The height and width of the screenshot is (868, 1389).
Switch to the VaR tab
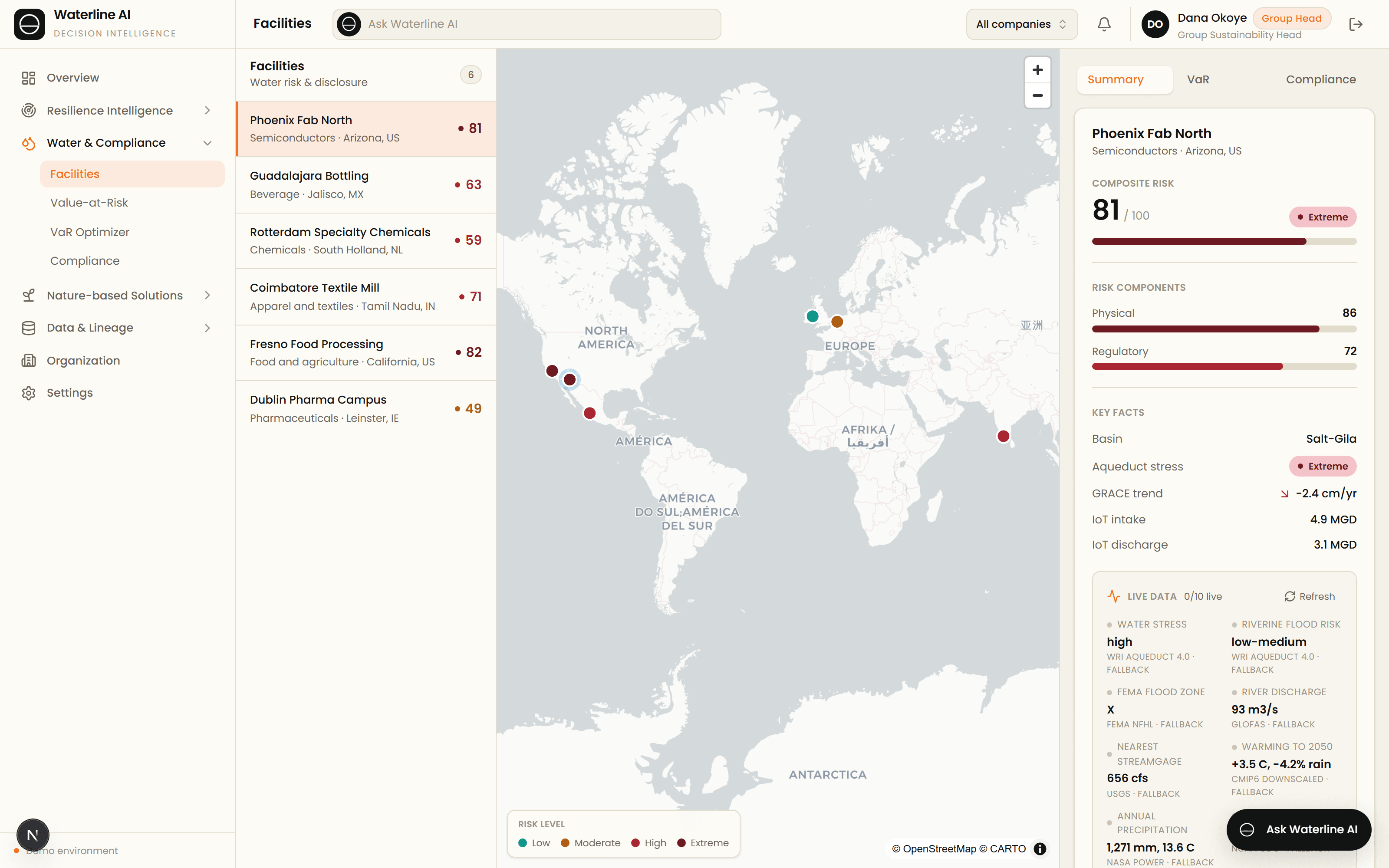click(1198, 80)
